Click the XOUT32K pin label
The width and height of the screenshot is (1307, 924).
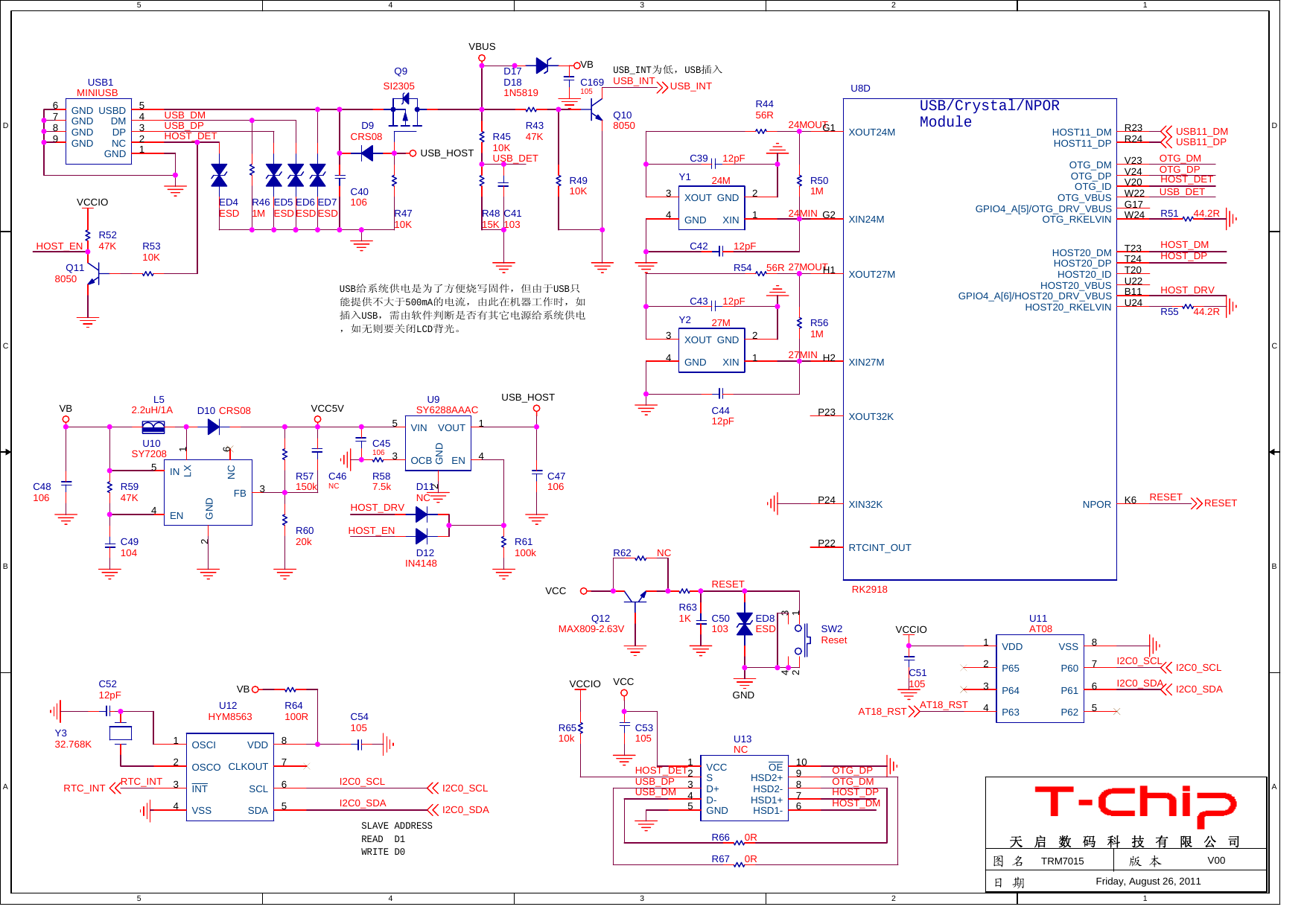click(x=871, y=417)
